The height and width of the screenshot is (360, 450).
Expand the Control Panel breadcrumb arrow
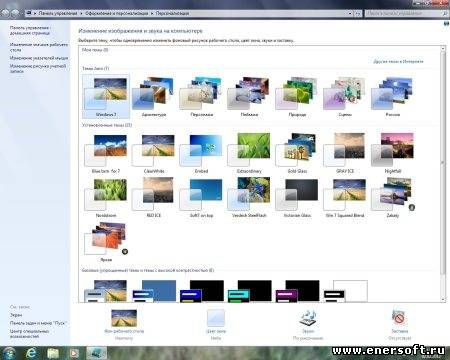click(x=81, y=13)
